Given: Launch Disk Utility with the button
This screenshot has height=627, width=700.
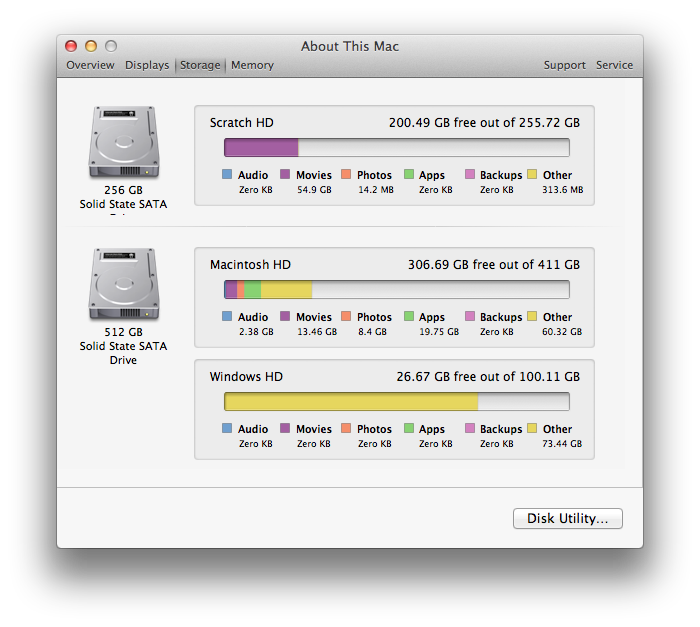Looking at the screenshot, I should coord(567,518).
